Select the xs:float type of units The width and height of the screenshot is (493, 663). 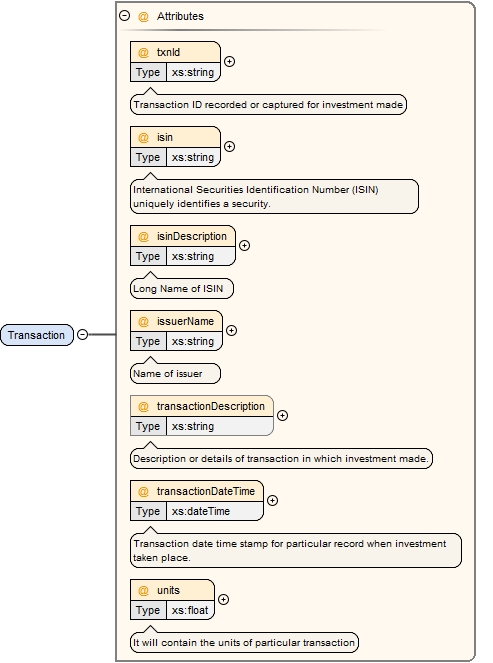pos(190,610)
